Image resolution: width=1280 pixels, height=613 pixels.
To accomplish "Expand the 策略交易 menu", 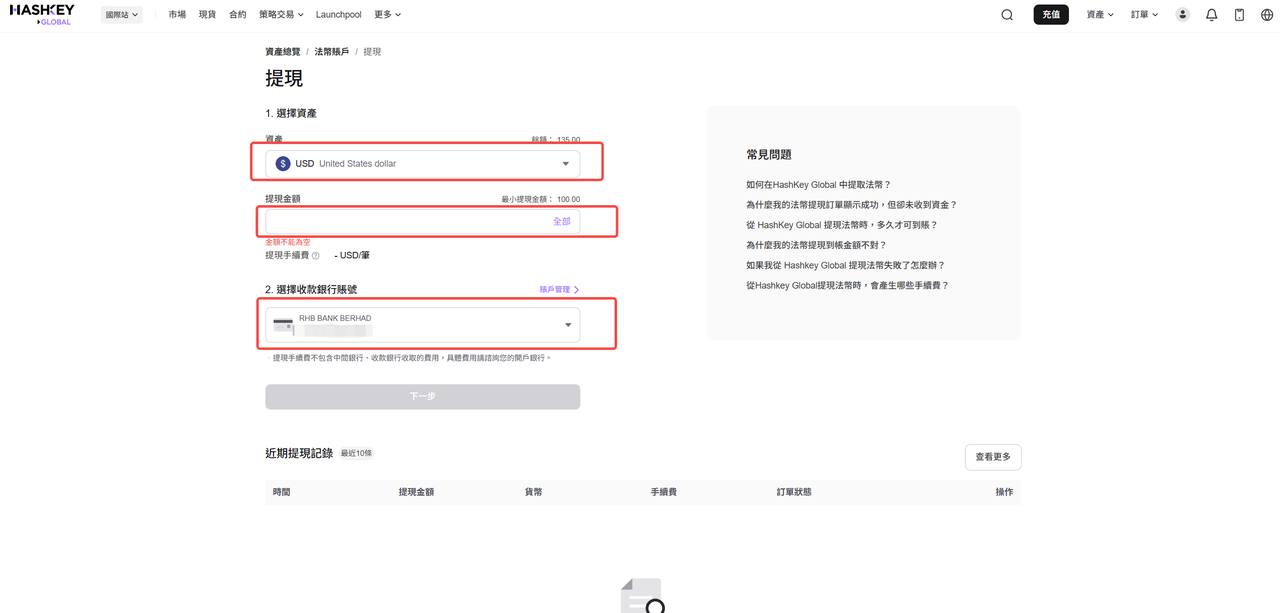I will point(281,15).
